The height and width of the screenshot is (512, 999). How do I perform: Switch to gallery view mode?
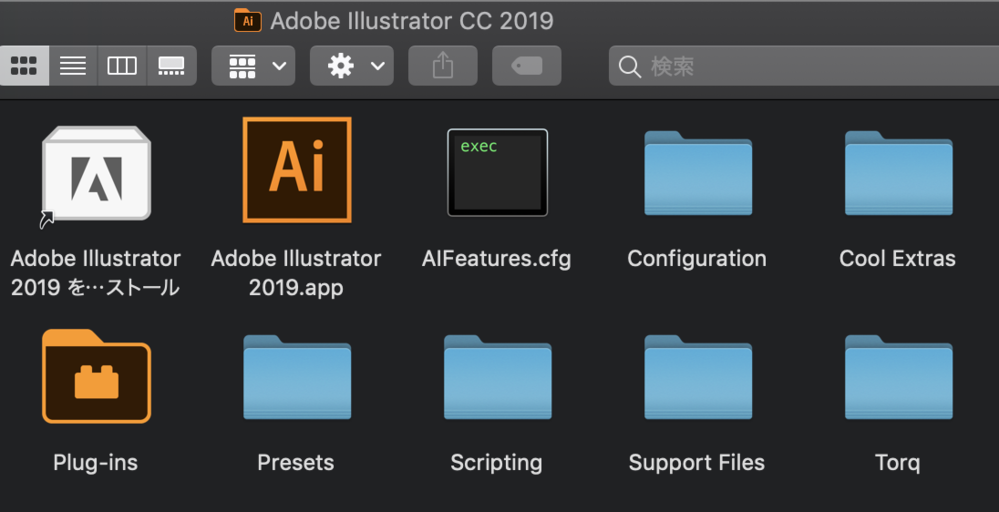tap(171, 66)
